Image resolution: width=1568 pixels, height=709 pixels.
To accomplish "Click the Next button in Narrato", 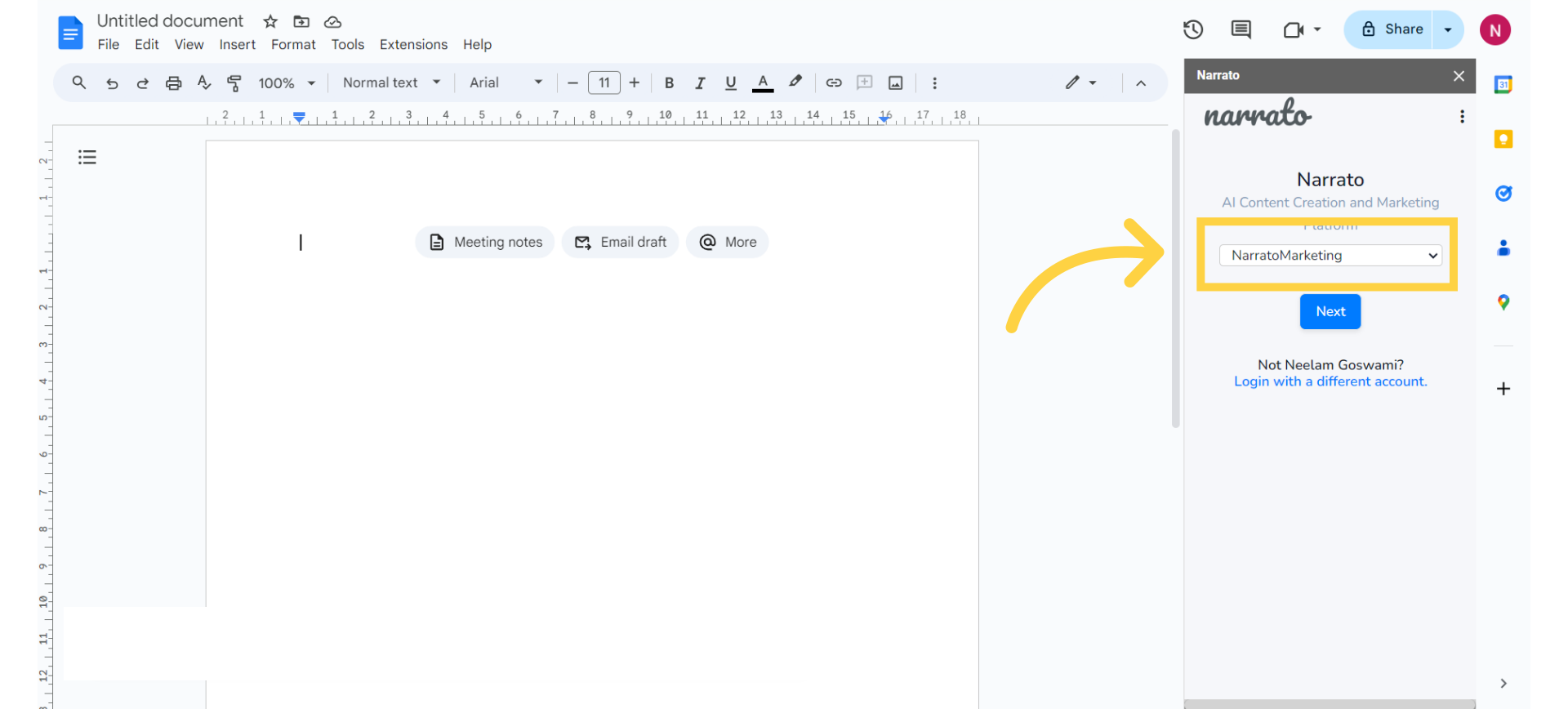I will [x=1330, y=311].
